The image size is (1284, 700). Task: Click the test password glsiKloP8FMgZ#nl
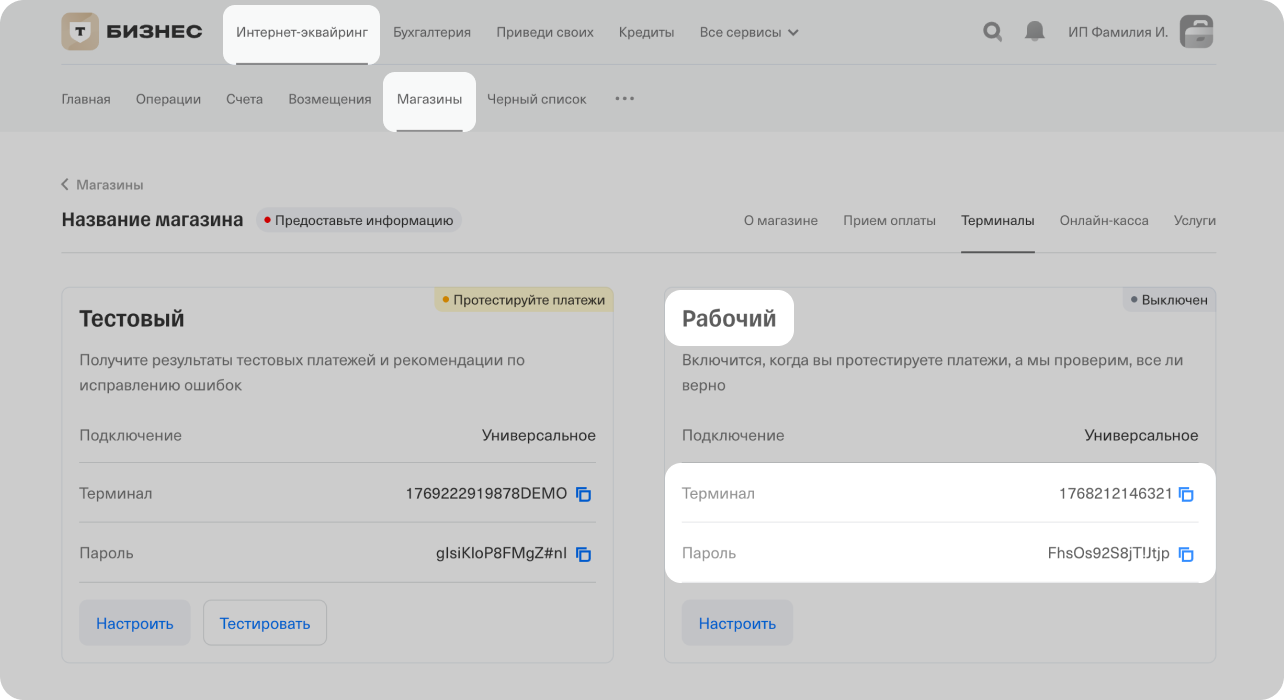(501, 554)
